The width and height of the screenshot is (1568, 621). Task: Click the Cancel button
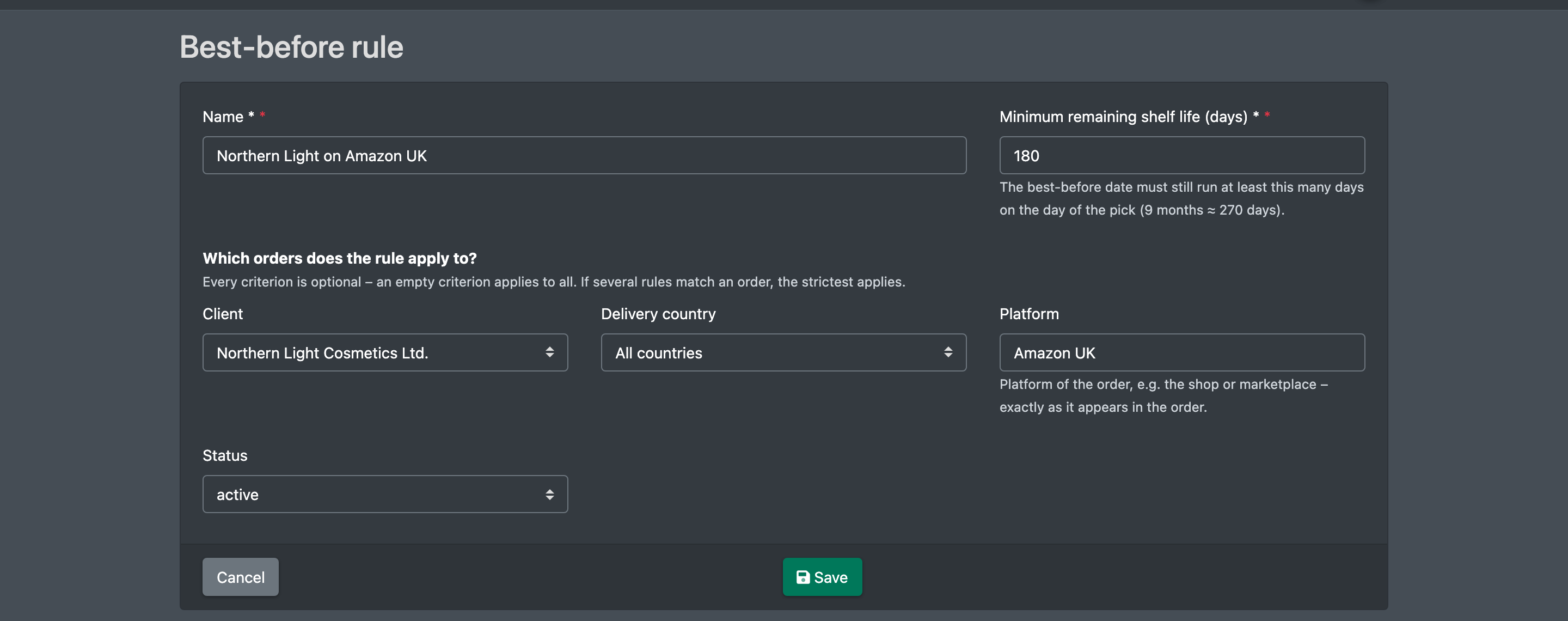(241, 576)
